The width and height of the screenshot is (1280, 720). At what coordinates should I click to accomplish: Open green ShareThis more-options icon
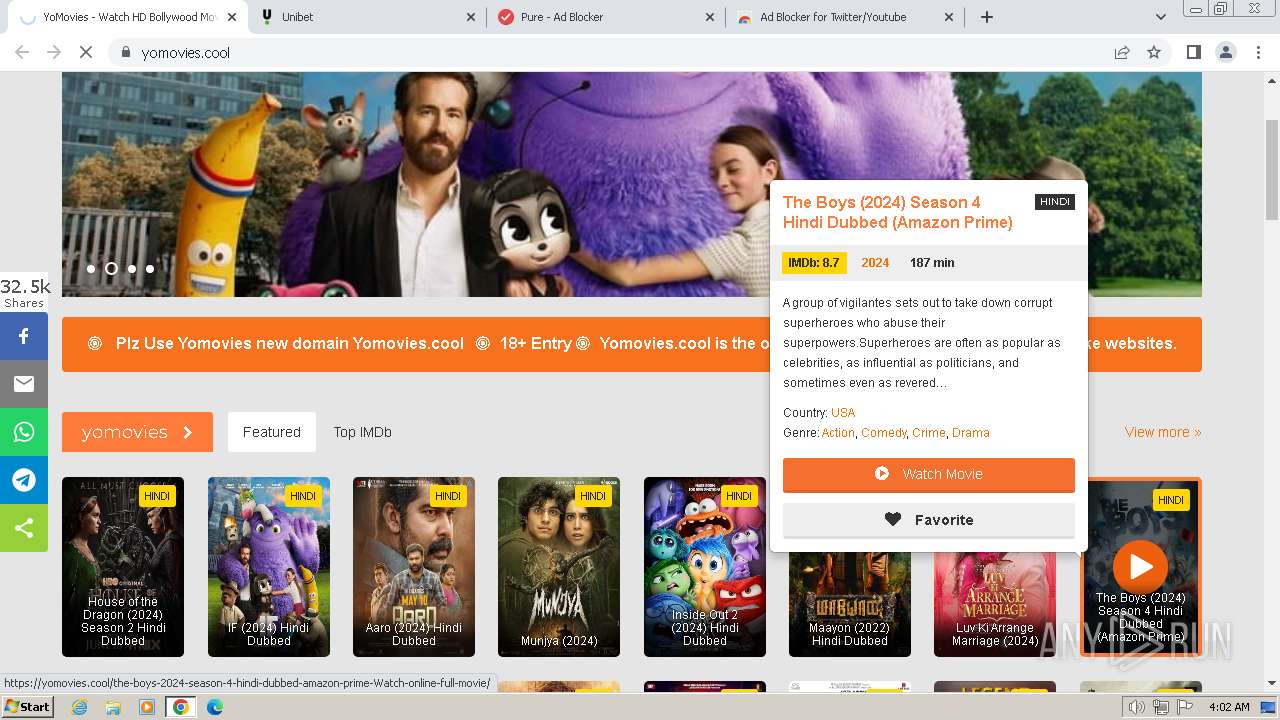pyautogui.click(x=24, y=528)
